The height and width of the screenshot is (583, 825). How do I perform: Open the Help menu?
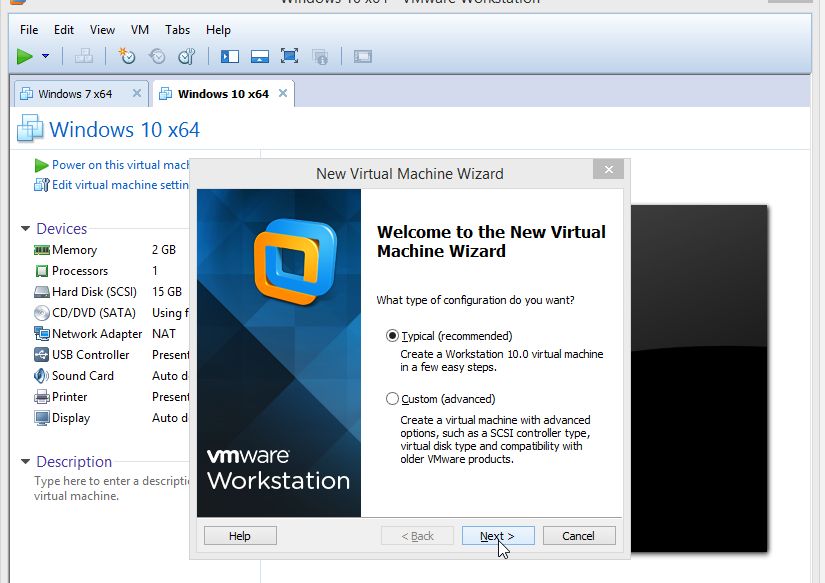click(x=218, y=30)
